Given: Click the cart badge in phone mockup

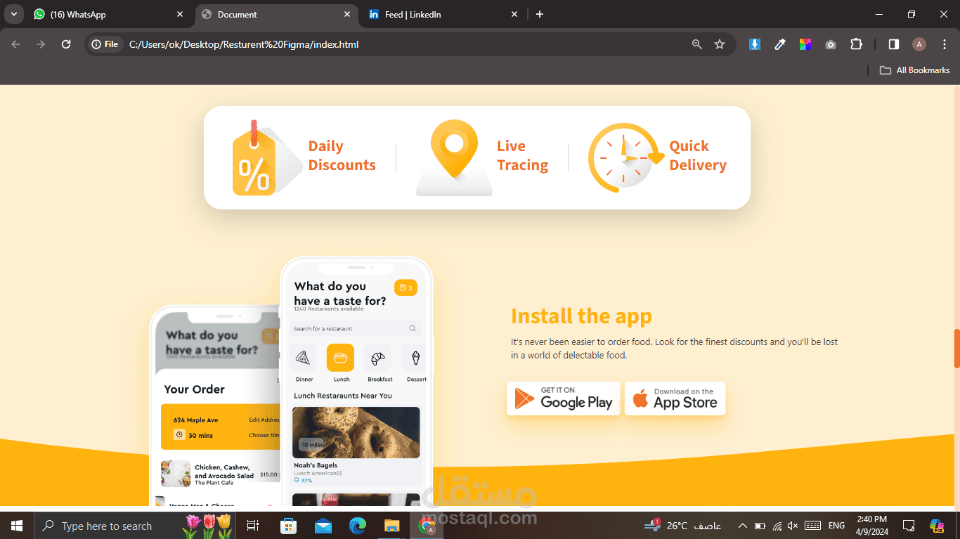Looking at the screenshot, I should tap(405, 287).
